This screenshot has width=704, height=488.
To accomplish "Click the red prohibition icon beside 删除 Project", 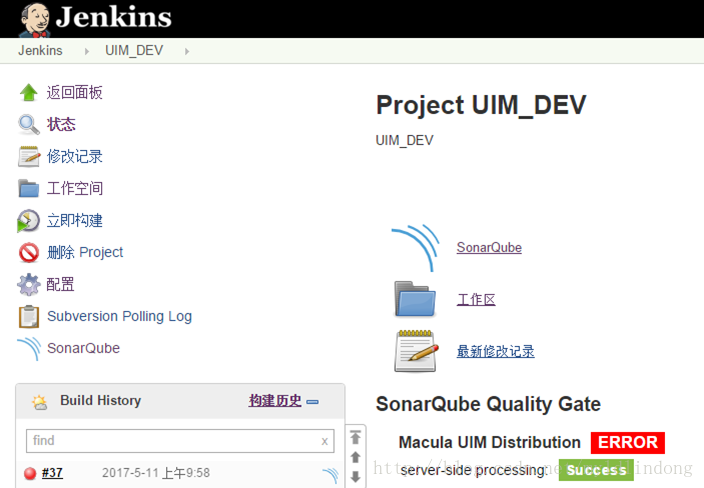I will point(29,252).
